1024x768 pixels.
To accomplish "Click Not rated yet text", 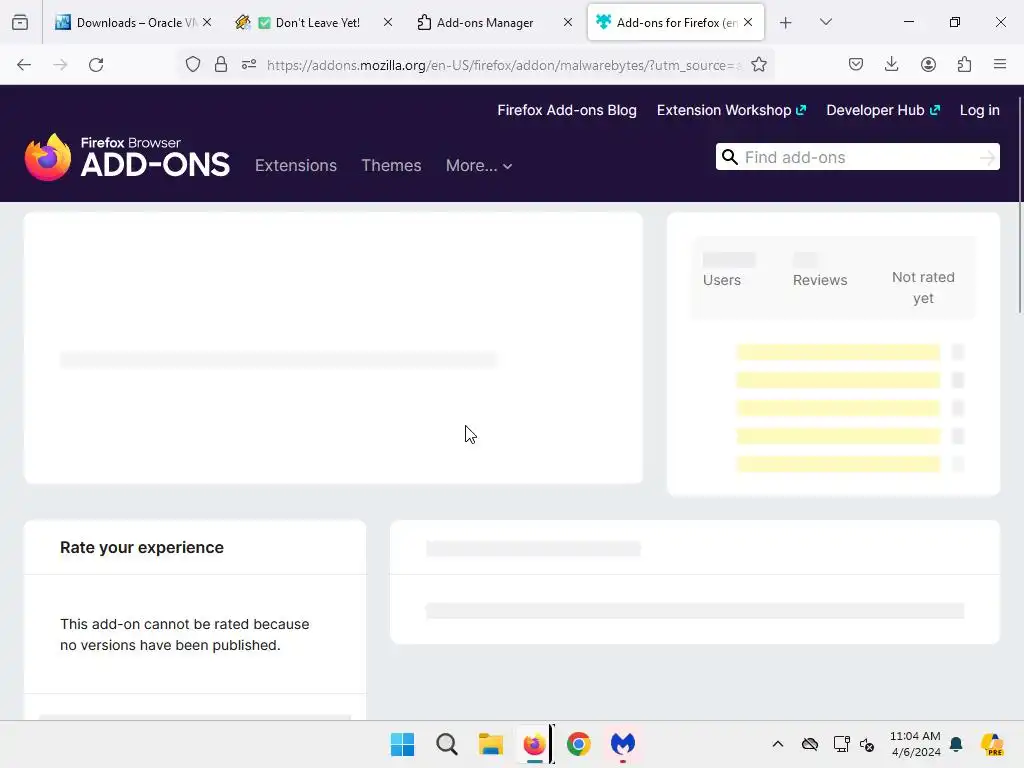I will click(x=923, y=287).
